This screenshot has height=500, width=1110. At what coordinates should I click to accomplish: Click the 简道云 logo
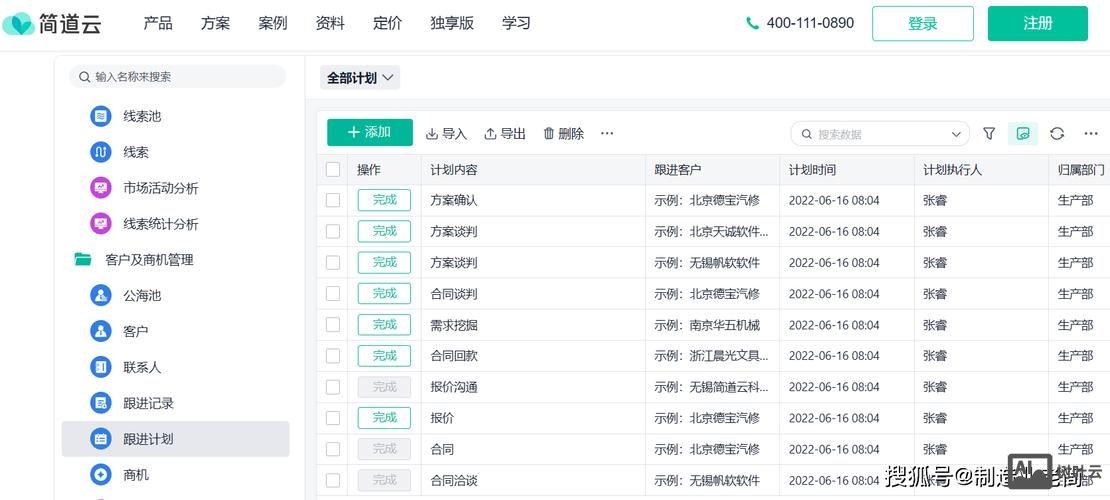[52, 23]
